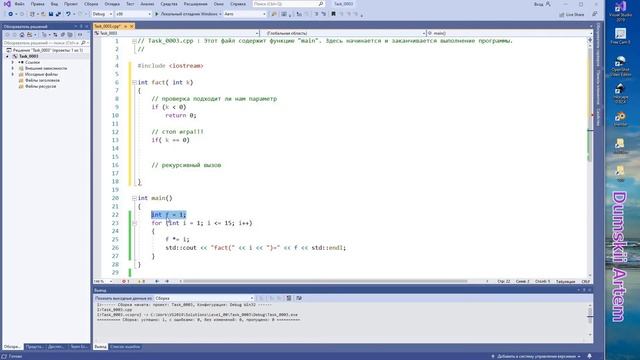Switch to the Список ошибок tab
The width and height of the screenshot is (640, 360).
tap(125, 347)
